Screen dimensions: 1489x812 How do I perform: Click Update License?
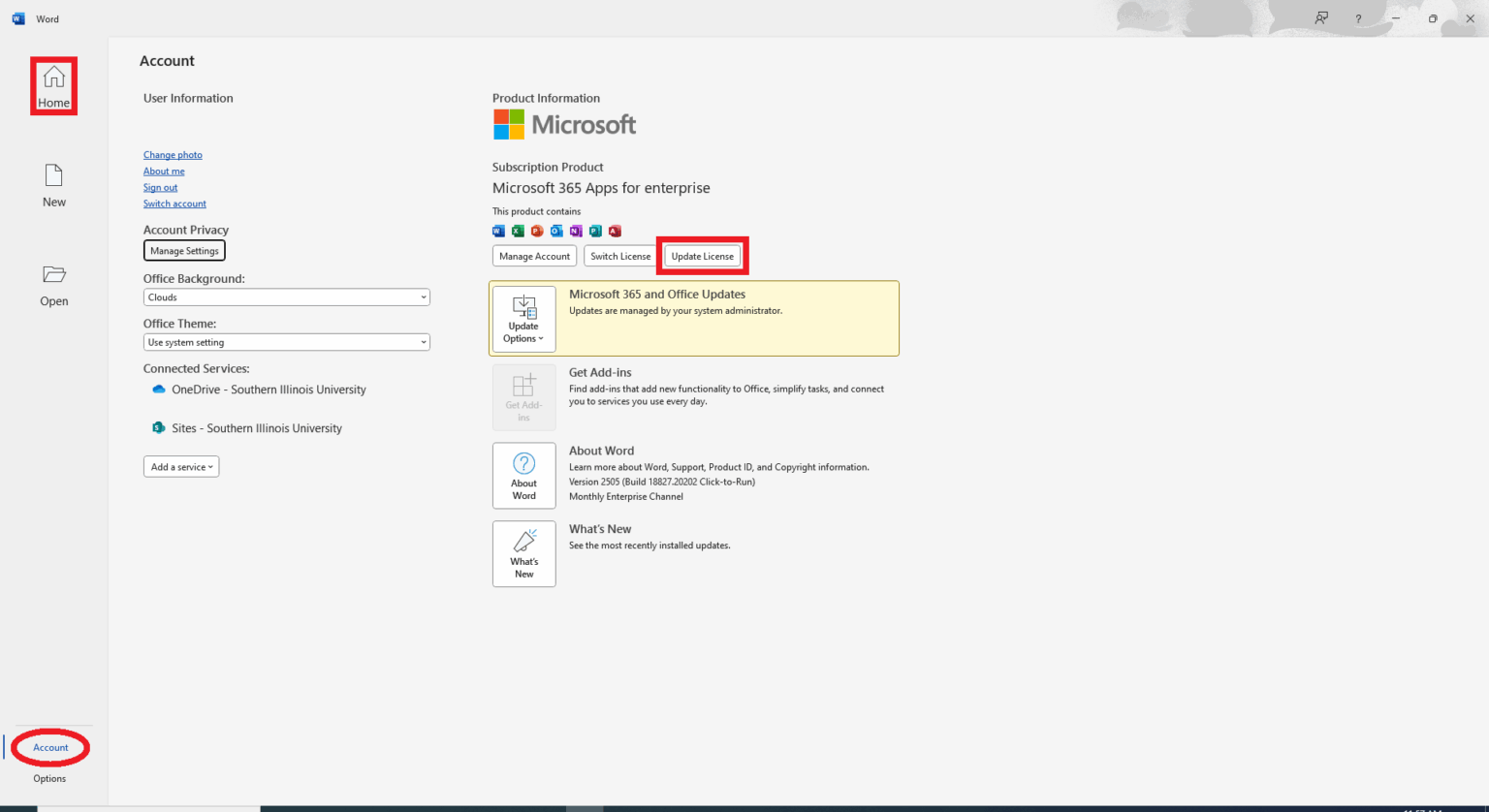(702, 256)
